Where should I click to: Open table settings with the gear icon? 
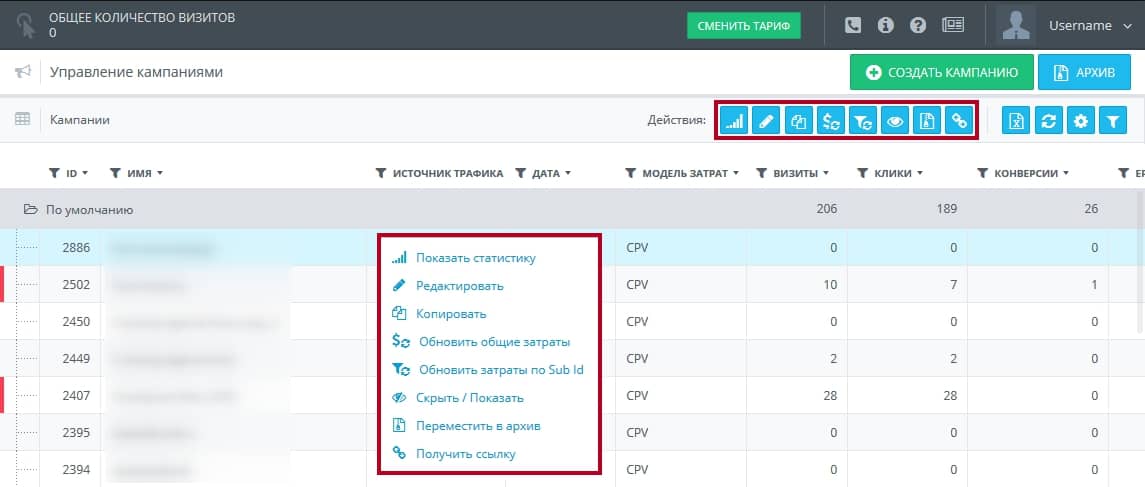coord(1081,121)
